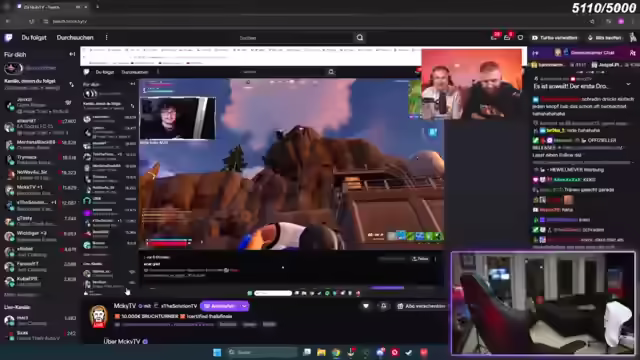The image size is (640, 360).
Task: Click the MckyTV channel avatar with LIVE badge
Action: 99,316
